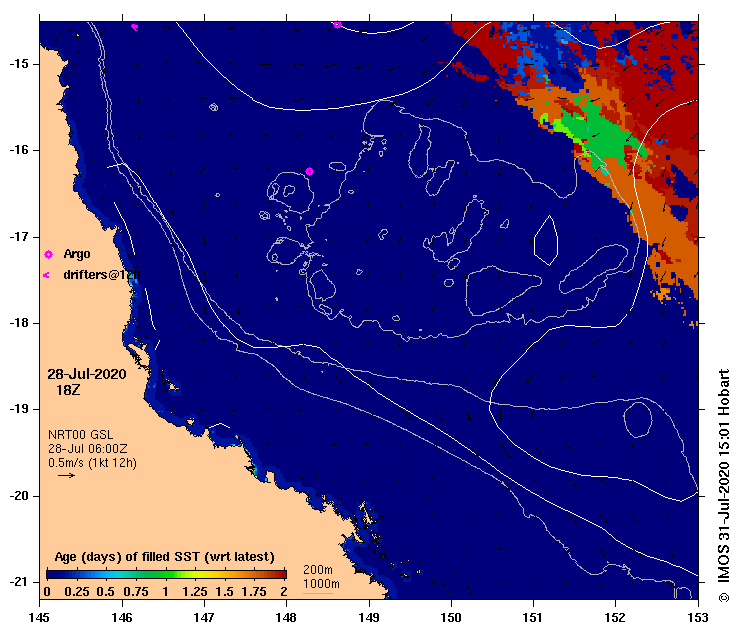Click the dark blue end of color bar
The image size is (741, 634).
pos(52,574)
